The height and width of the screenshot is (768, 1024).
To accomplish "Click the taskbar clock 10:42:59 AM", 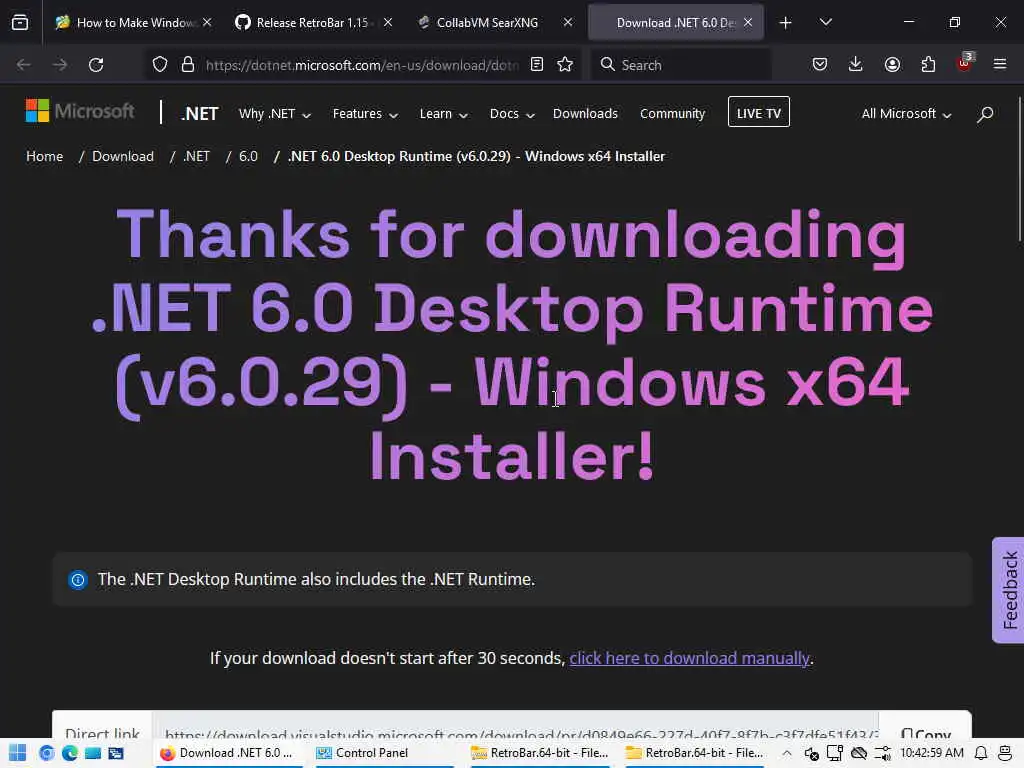I will point(931,753).
